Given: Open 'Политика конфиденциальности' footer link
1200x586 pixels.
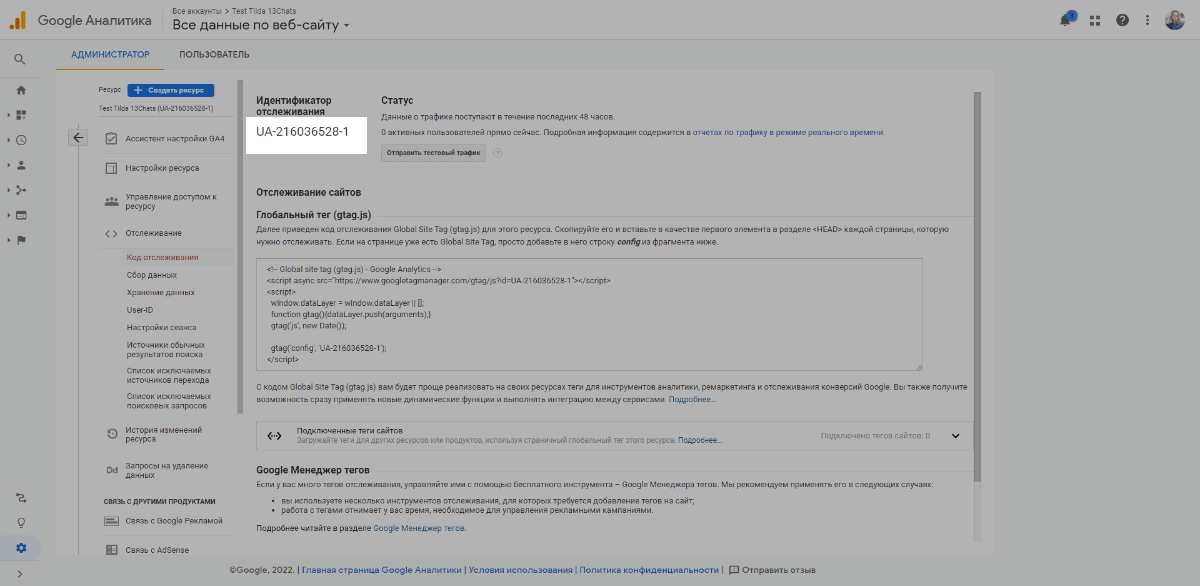Looking at the screenshot, I should (x=649, y=570).
